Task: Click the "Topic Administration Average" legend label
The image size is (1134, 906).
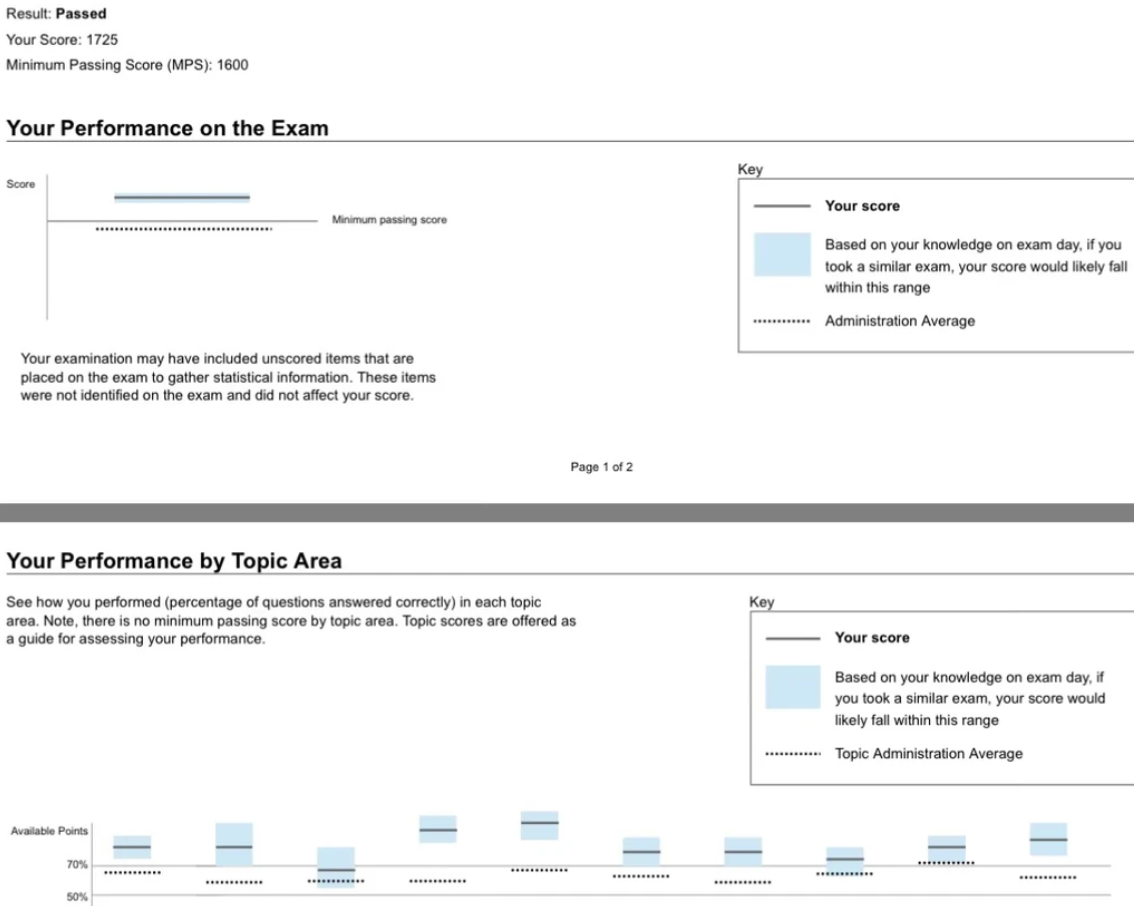Action: 928,754
